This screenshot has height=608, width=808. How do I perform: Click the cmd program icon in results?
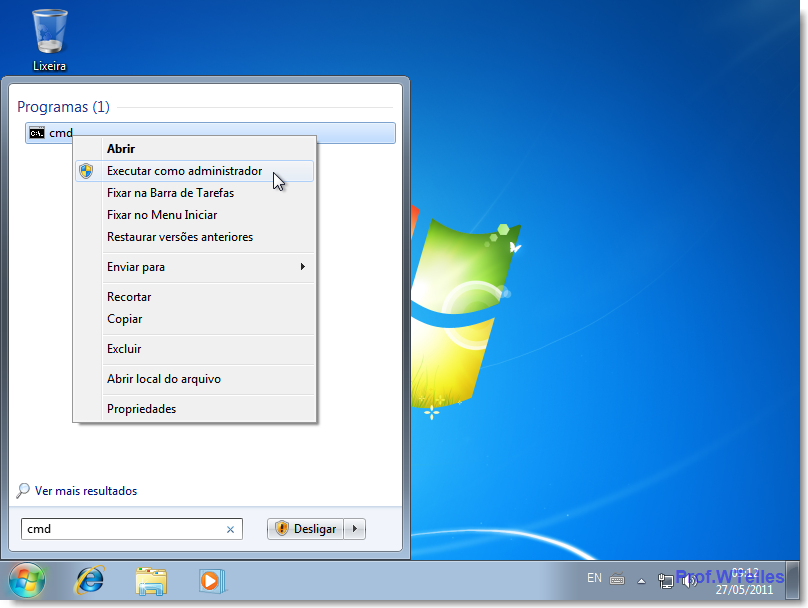pos(37,133)
